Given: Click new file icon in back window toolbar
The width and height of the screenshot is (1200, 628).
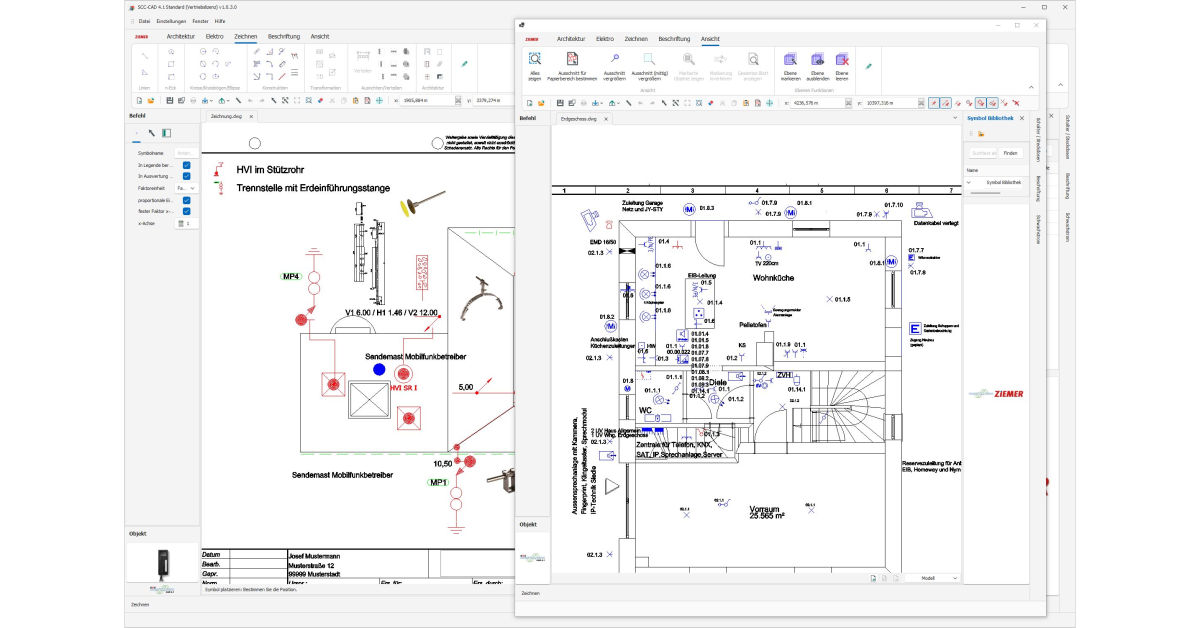Looking at the screenshot, I should [x=139, y=100].
